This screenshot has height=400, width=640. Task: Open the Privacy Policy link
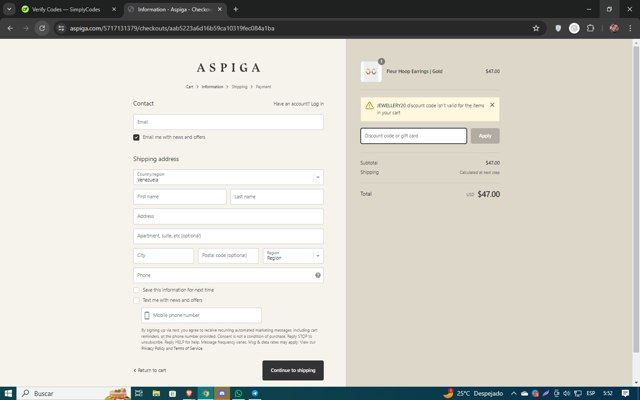tap(153, 349)
